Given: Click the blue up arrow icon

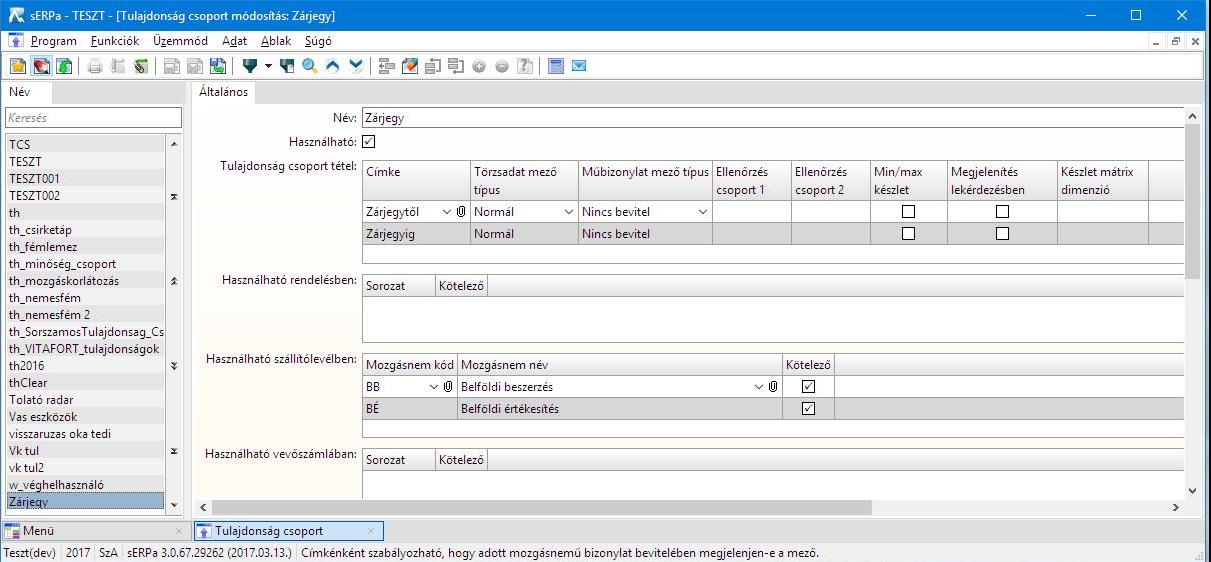Looking at the screenshot, I should coord(333,66).
